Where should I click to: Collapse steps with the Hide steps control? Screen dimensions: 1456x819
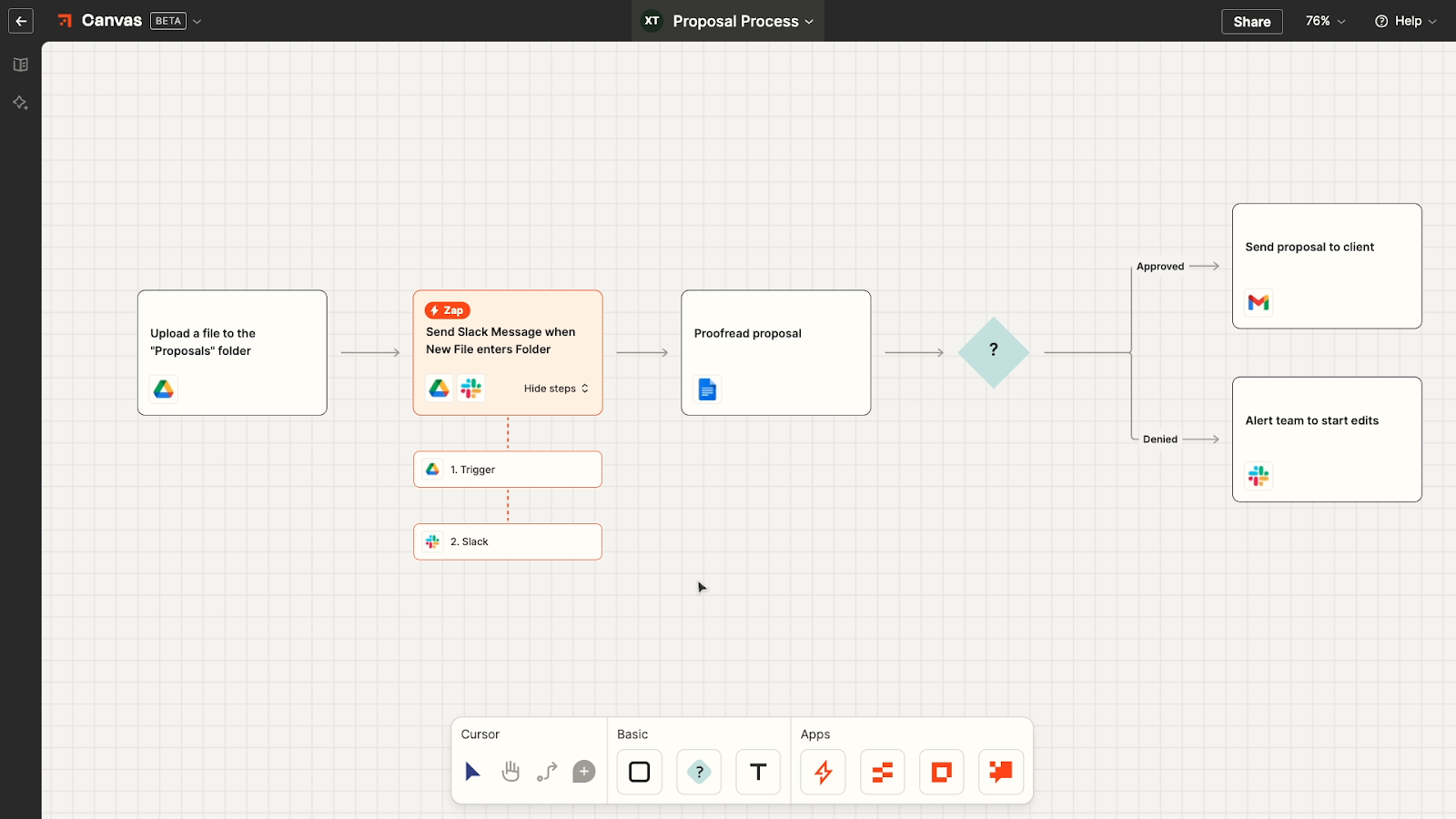tap(555, 388)
